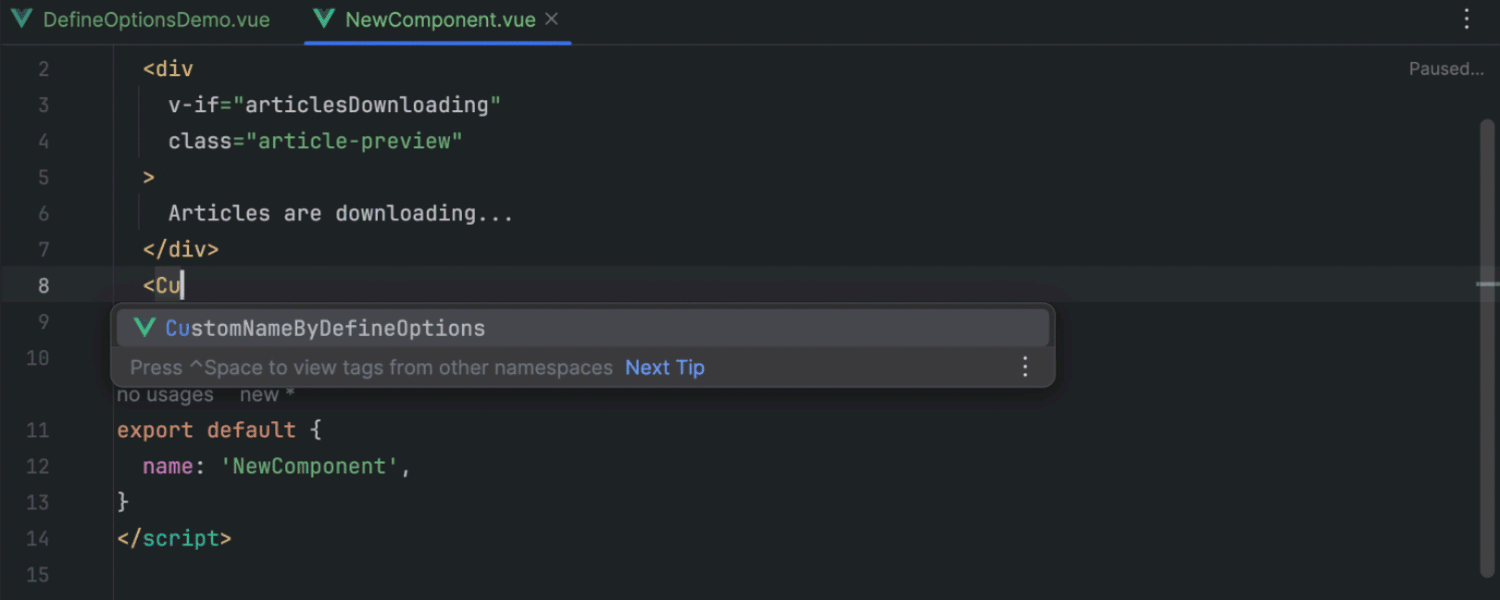This screenshot has width=1500, height=600.
Task: Click the stripe marker beside the scrollbar
Action: tap(1486, 285)
